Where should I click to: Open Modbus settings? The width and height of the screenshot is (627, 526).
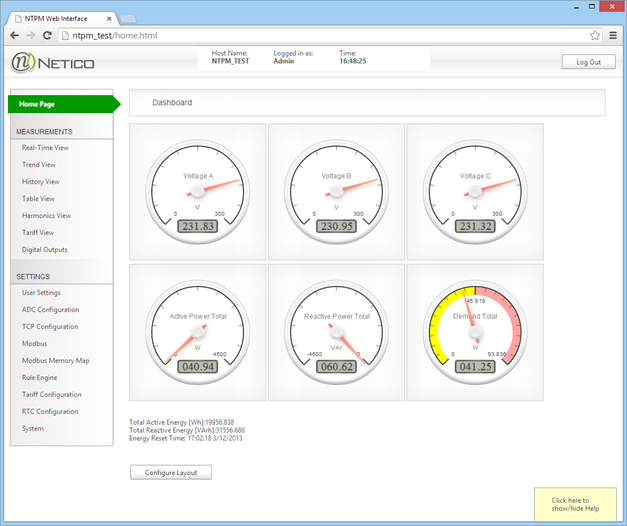click(x=34, y=344)
